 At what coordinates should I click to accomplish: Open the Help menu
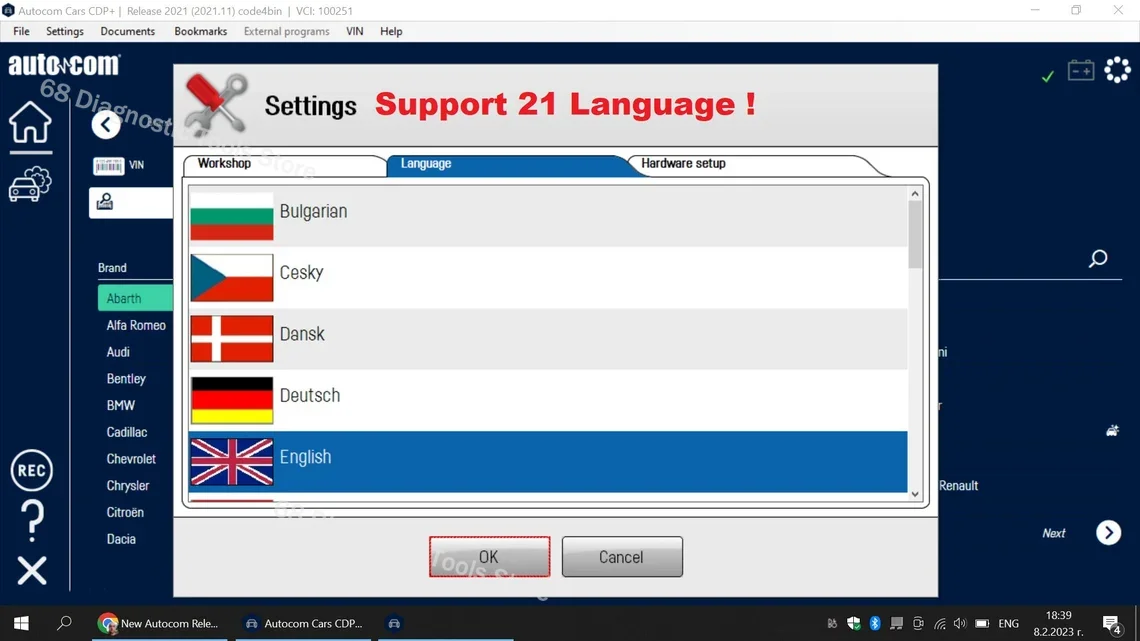(391, 31)
